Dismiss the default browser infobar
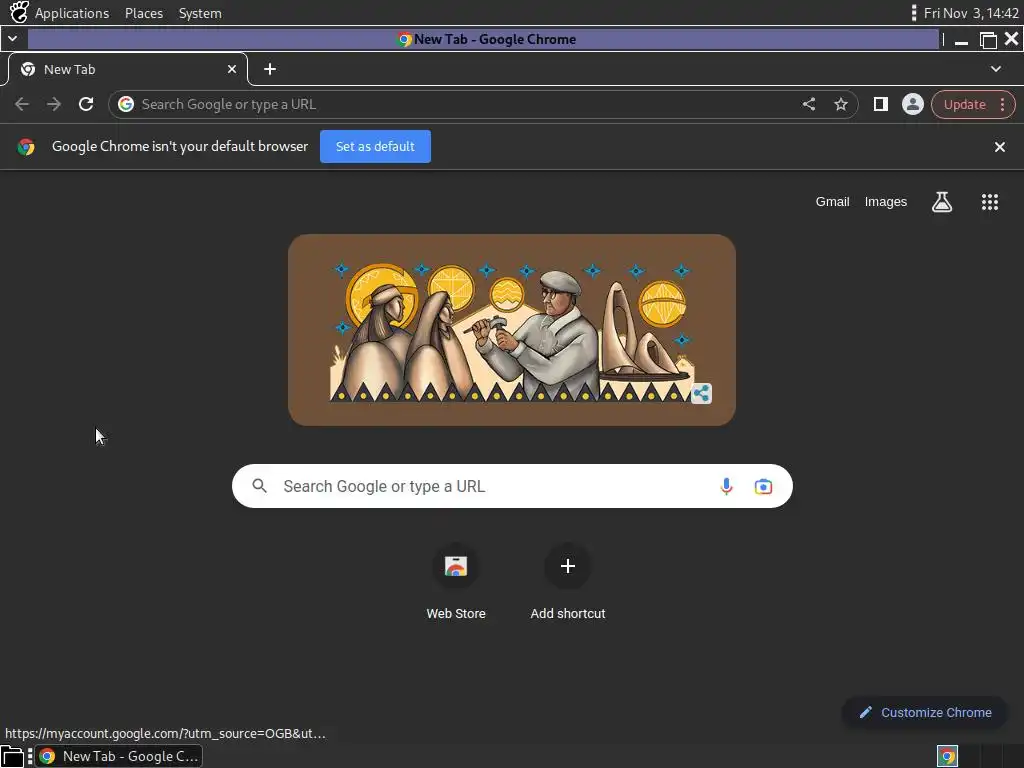Screen dimensions: 1024x768 tap(999, 147)
